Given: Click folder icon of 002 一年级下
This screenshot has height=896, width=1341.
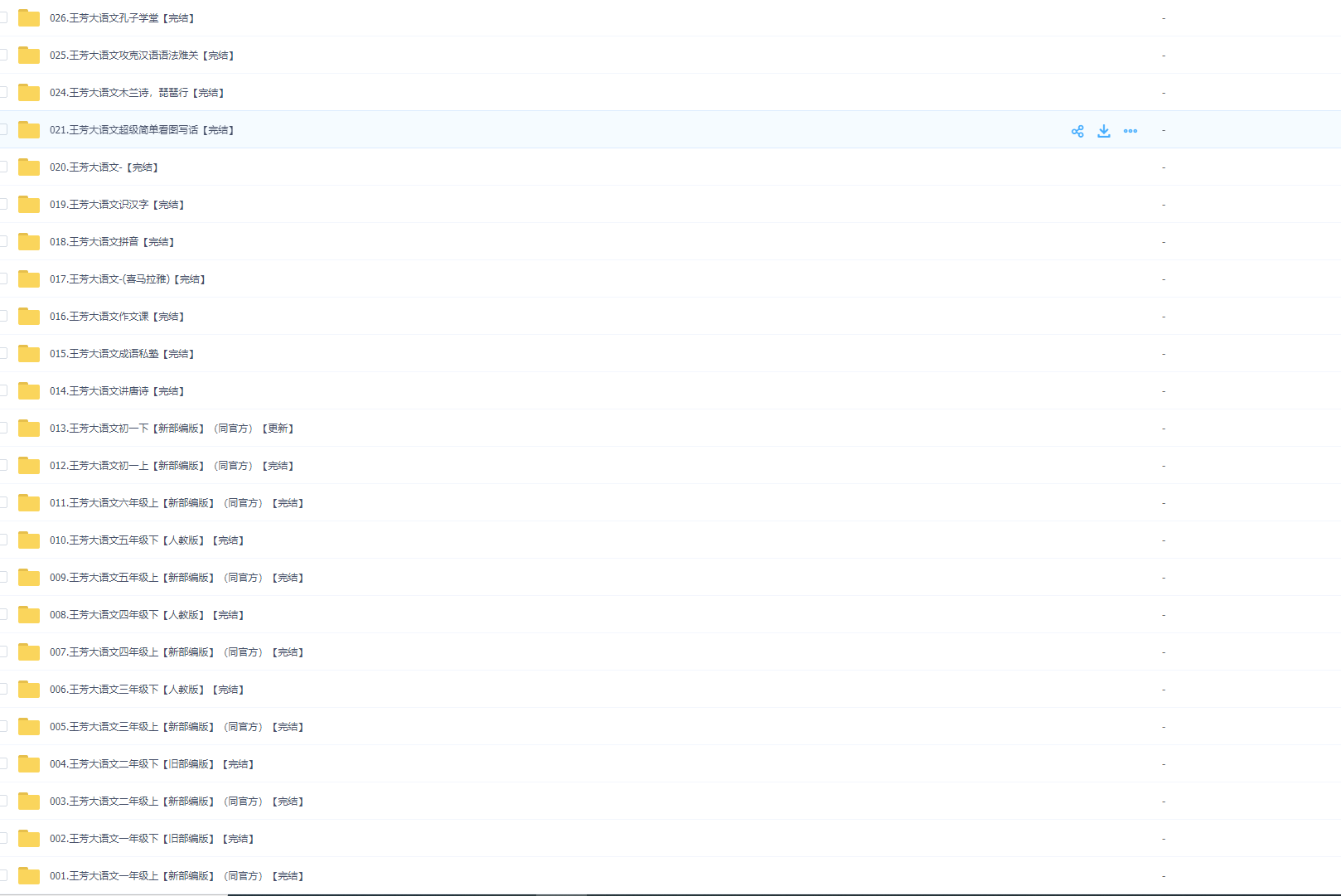Looking at the screenshot, I should click(29, 838).
